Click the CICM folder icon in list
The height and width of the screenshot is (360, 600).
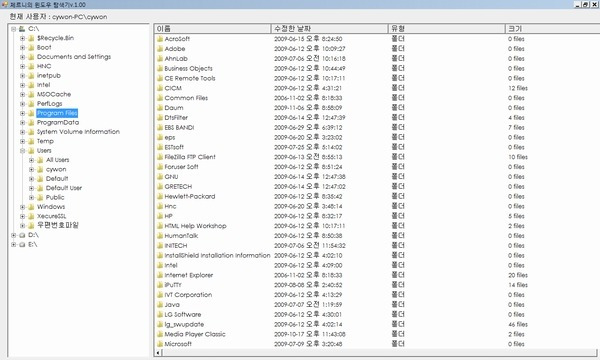point(160,88)
